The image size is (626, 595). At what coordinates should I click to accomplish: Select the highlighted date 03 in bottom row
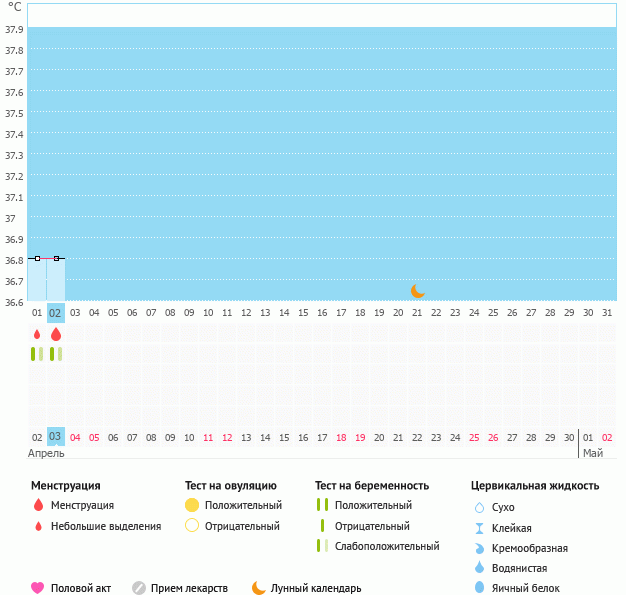coord(56,437)
